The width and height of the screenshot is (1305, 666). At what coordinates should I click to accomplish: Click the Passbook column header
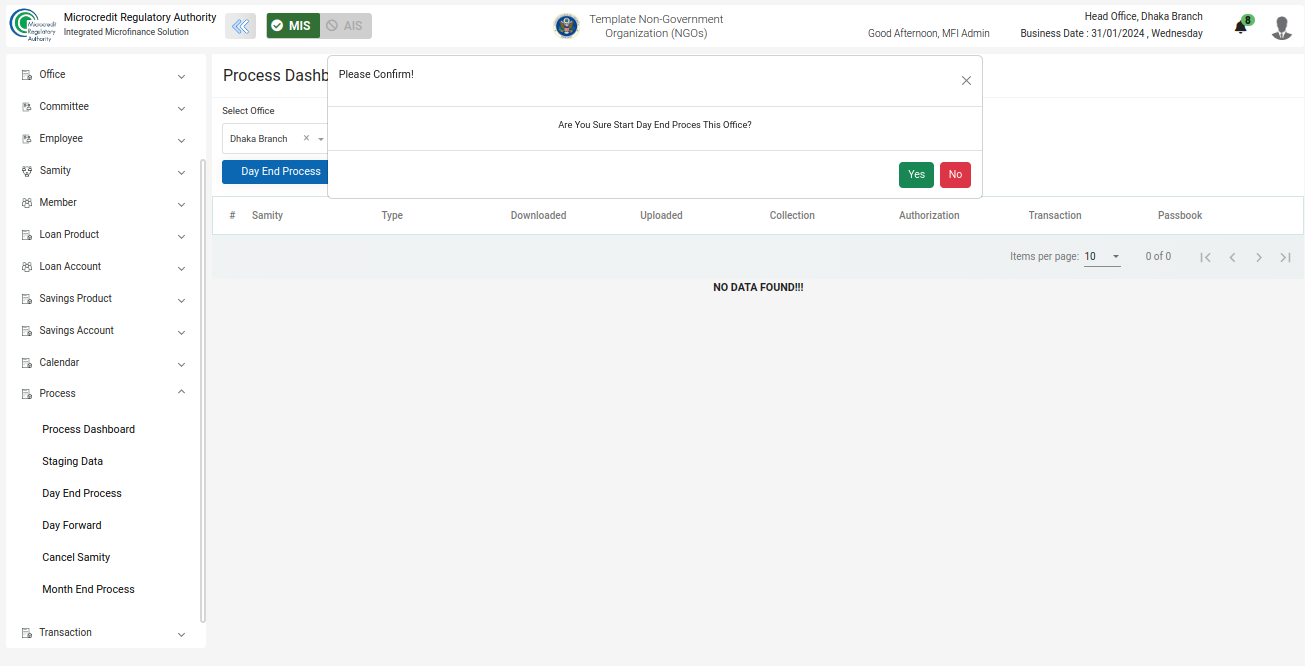tap(1180, 216)
